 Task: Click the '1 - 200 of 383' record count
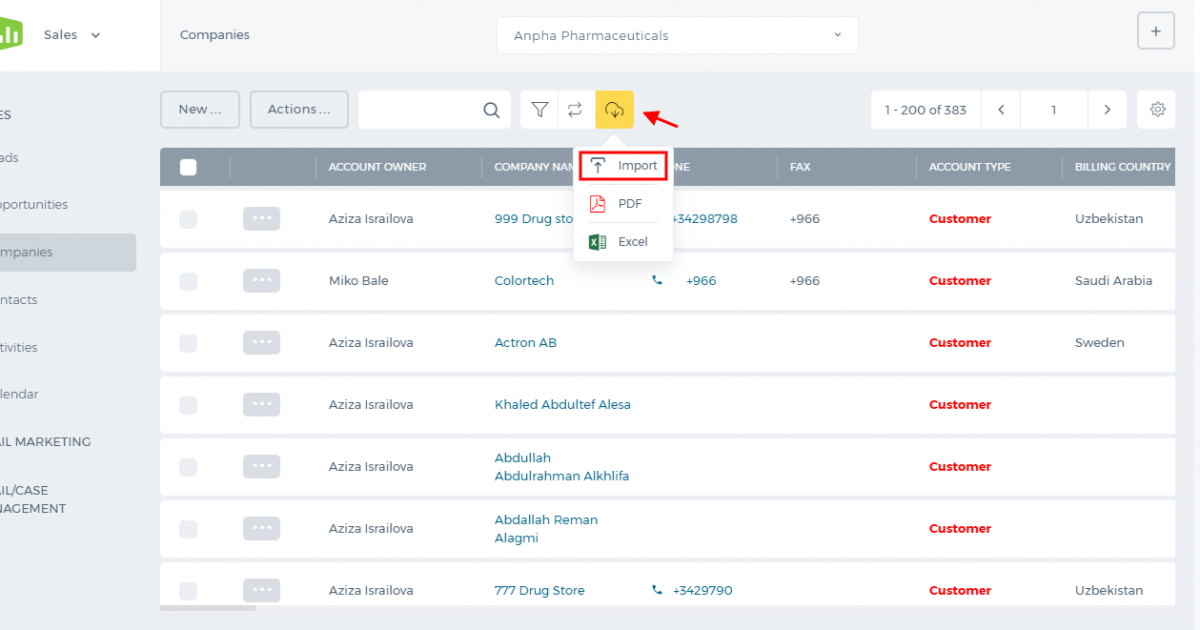(926, 110)
